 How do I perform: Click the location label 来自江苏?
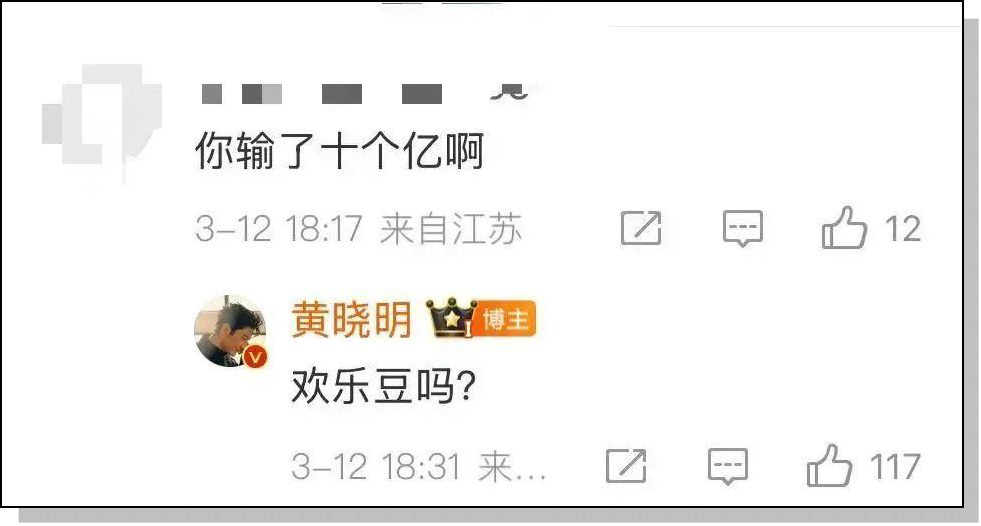tap(450, 229)
